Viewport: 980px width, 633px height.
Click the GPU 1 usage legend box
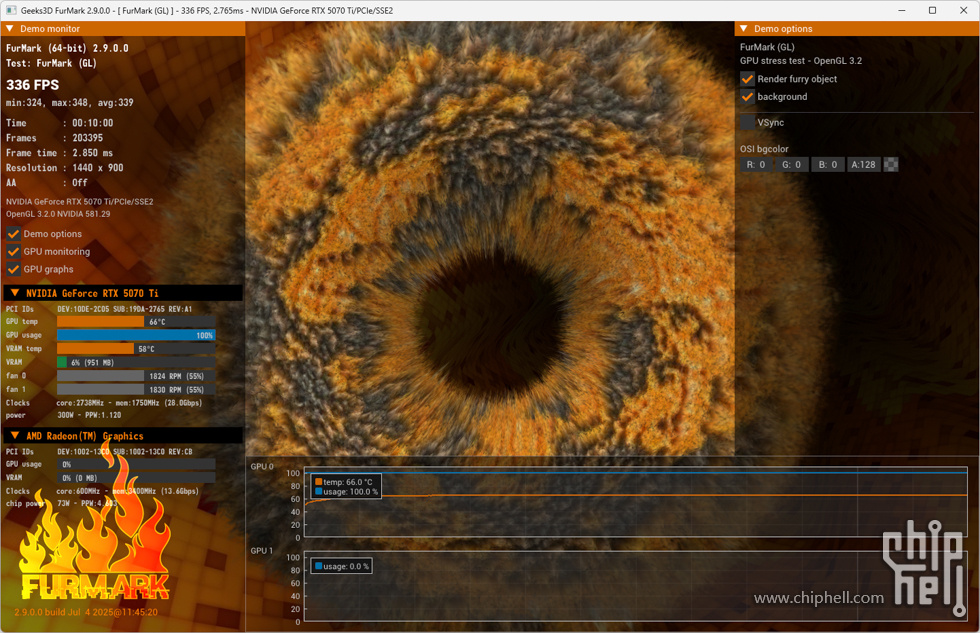[x=341, y=566]
